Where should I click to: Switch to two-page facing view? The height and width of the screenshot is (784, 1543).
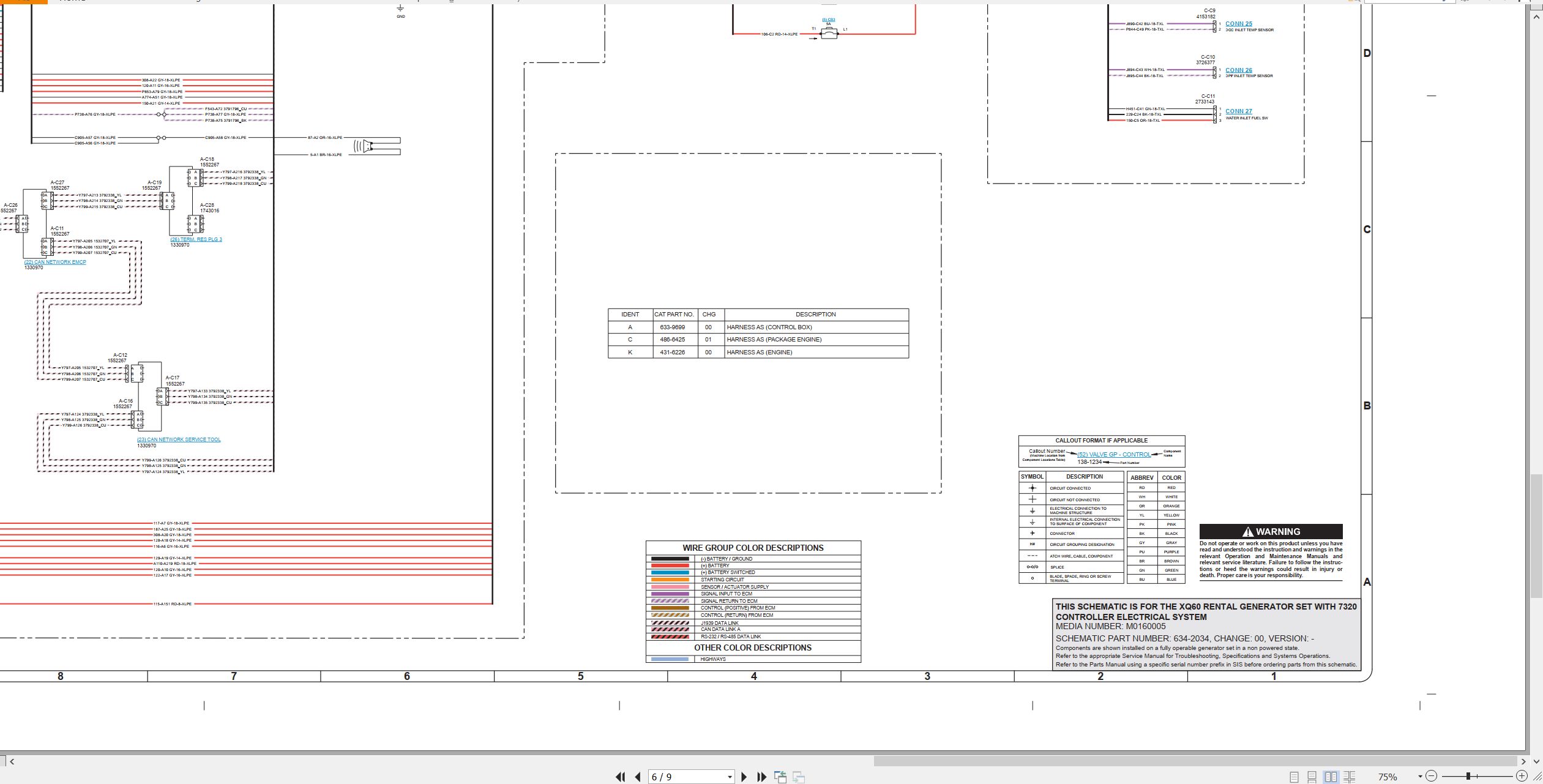1331,777
